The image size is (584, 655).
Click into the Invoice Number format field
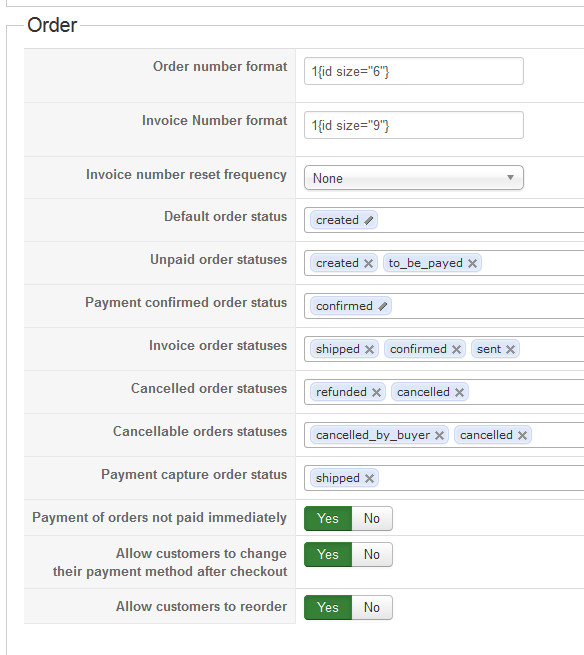click(x=414, y=125)
